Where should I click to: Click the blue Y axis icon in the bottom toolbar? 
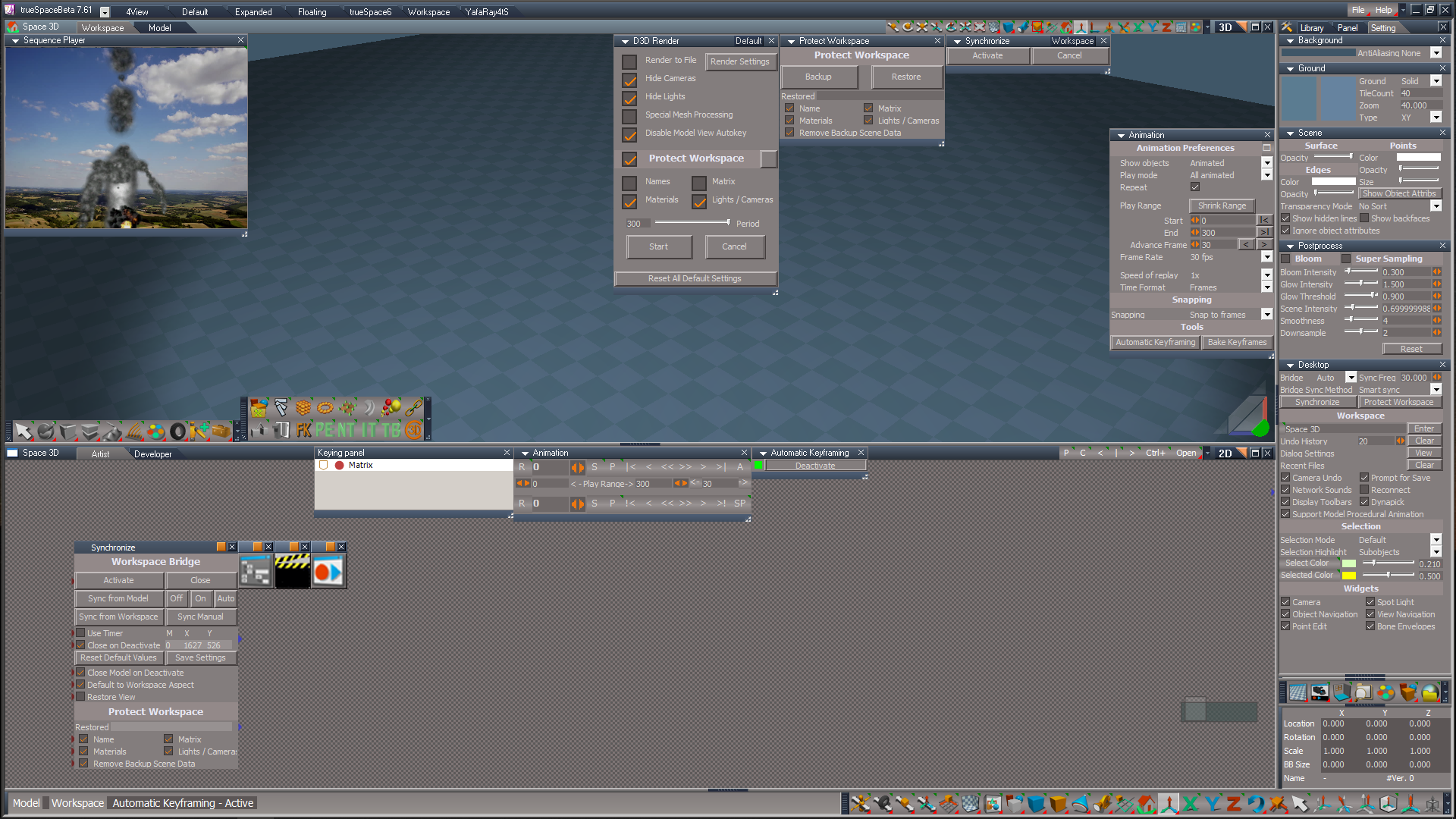(x=1213, y=804)
